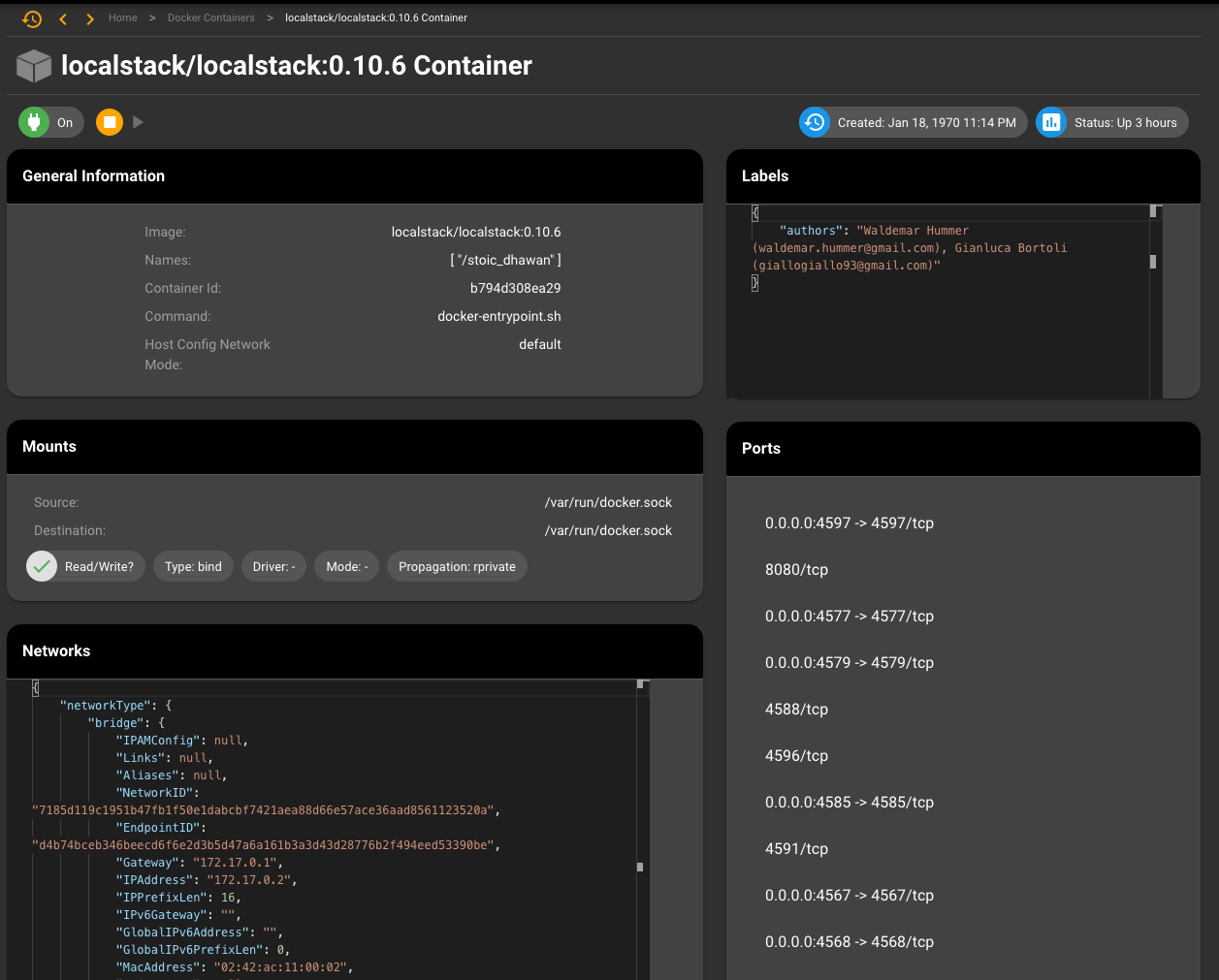Image resolution: width=1219 pixels, height=980 pixels.
Task: Select port entry 4596/tcp
Action: pyautogui.click(x=796, y=756)
